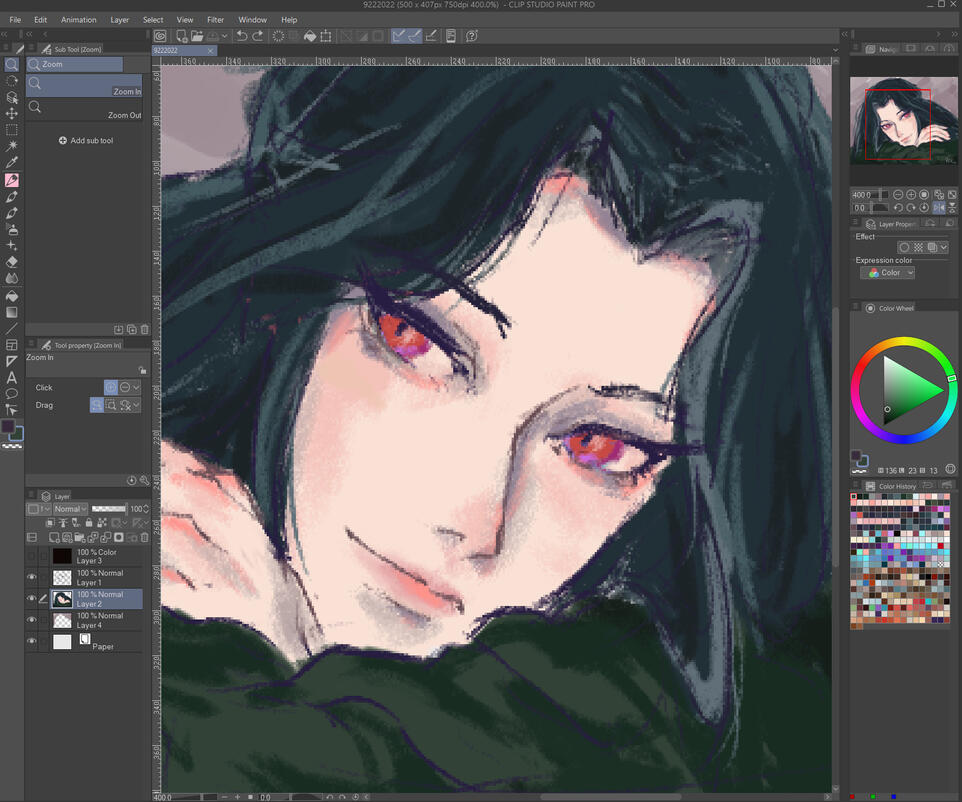Select the Auto select magic wand tool
This screenshot has width=962, height=802.
point(12,146)
